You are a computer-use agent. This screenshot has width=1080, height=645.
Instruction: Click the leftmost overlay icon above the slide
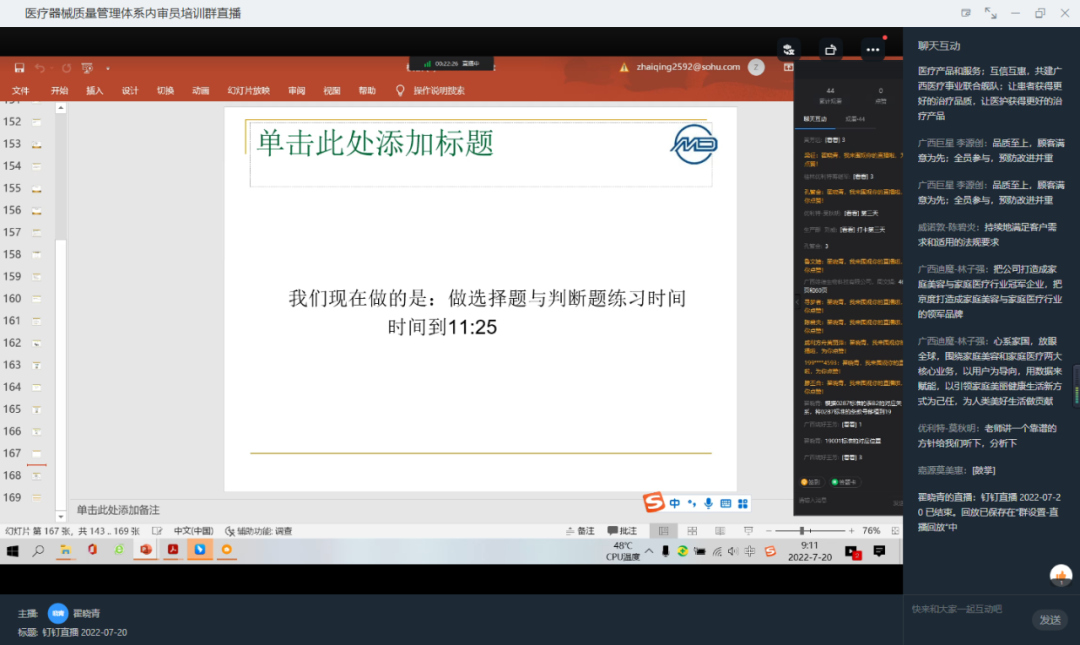789,50
